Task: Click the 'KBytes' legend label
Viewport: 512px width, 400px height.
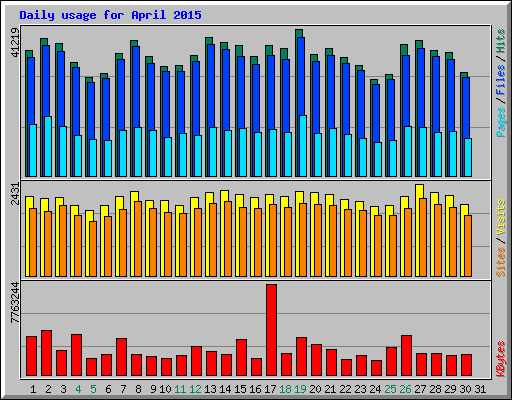Action: click(501, 359)
